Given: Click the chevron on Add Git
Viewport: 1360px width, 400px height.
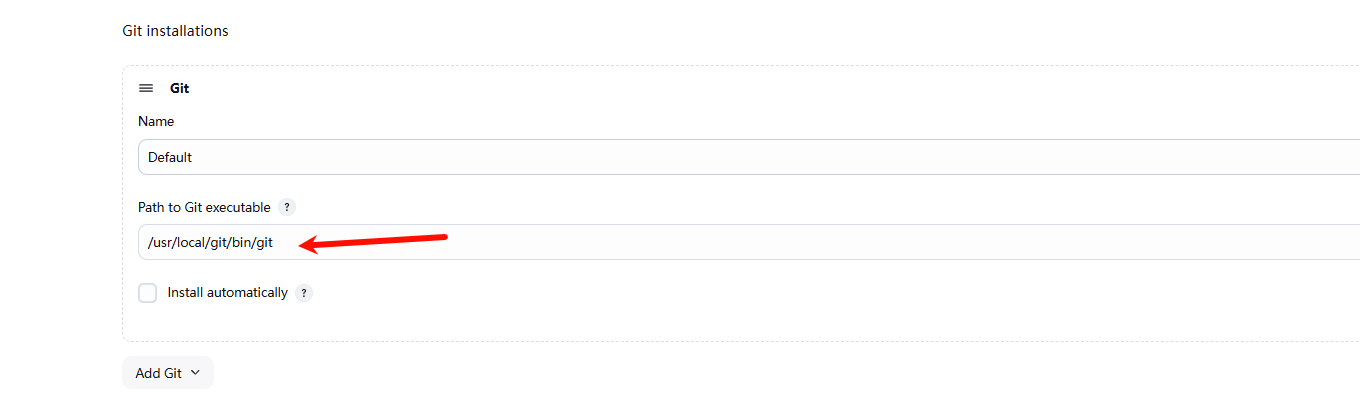Looking at the screenshot, I should click(x=195, y=372).
